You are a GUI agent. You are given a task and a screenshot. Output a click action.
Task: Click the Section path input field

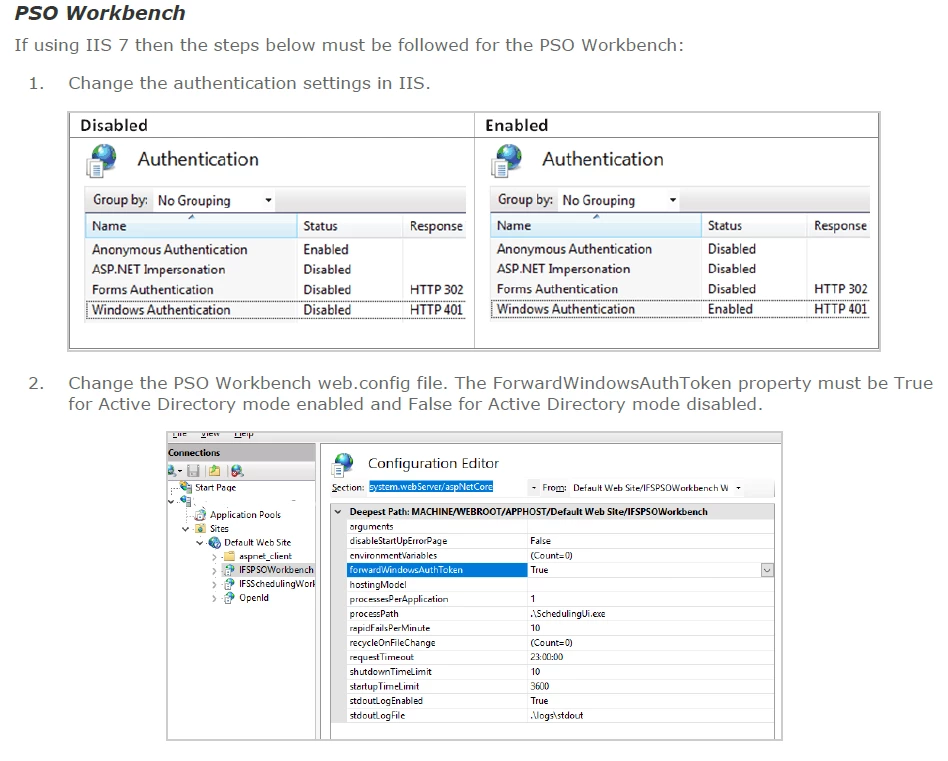click(x=448, y=487)
